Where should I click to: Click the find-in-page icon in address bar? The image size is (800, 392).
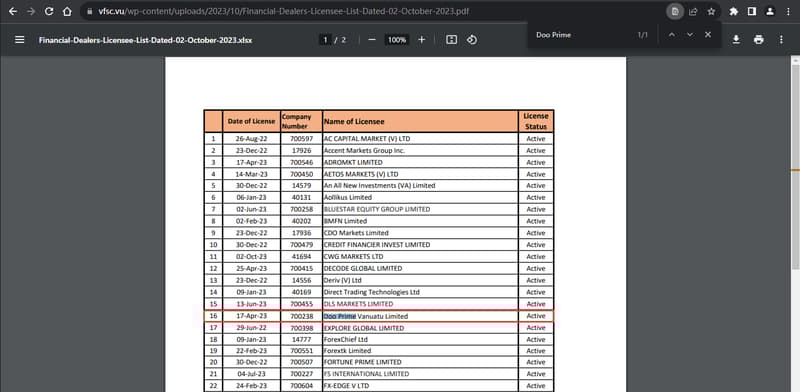coord(675,11)
